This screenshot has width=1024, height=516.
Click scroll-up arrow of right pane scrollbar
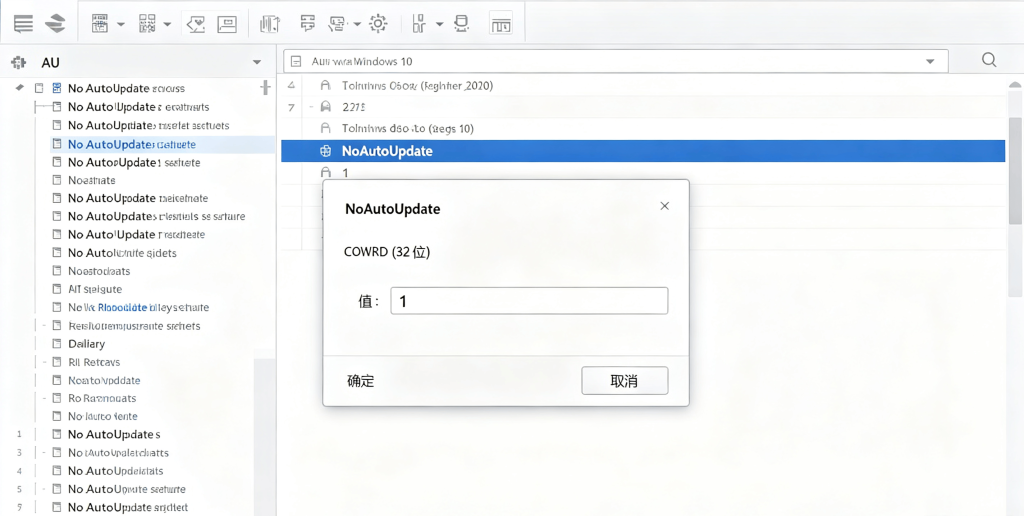click(x=1015, y=86)
